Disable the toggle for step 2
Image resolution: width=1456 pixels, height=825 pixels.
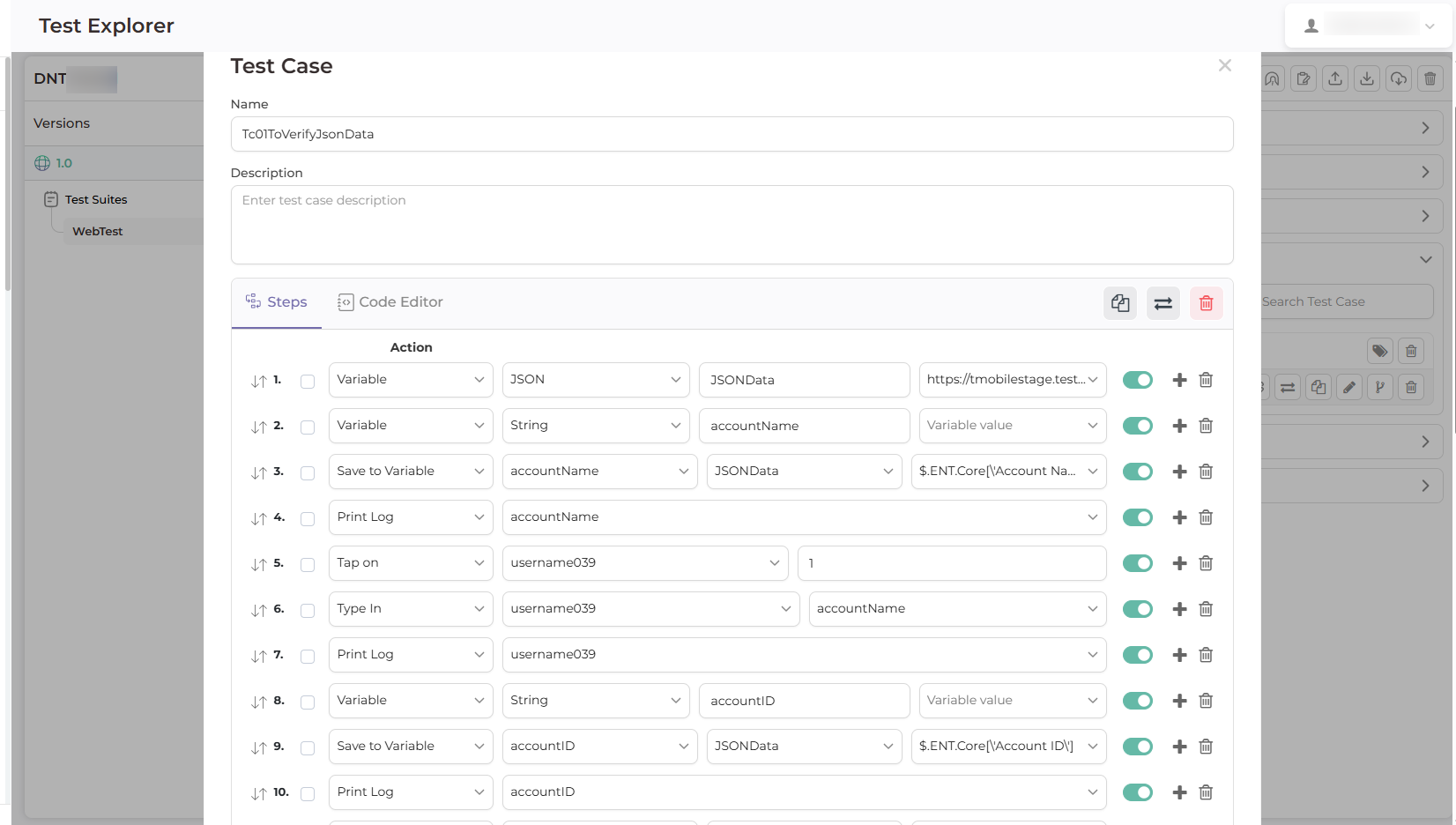(x=1137, y=426)
